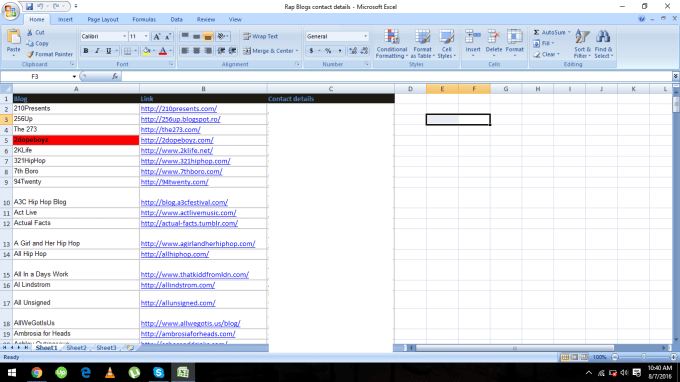Image resolution: width=680 pixels, height=382 pixels.
Task: Apply the fill color bucket
Action: [x=147, y=51]
